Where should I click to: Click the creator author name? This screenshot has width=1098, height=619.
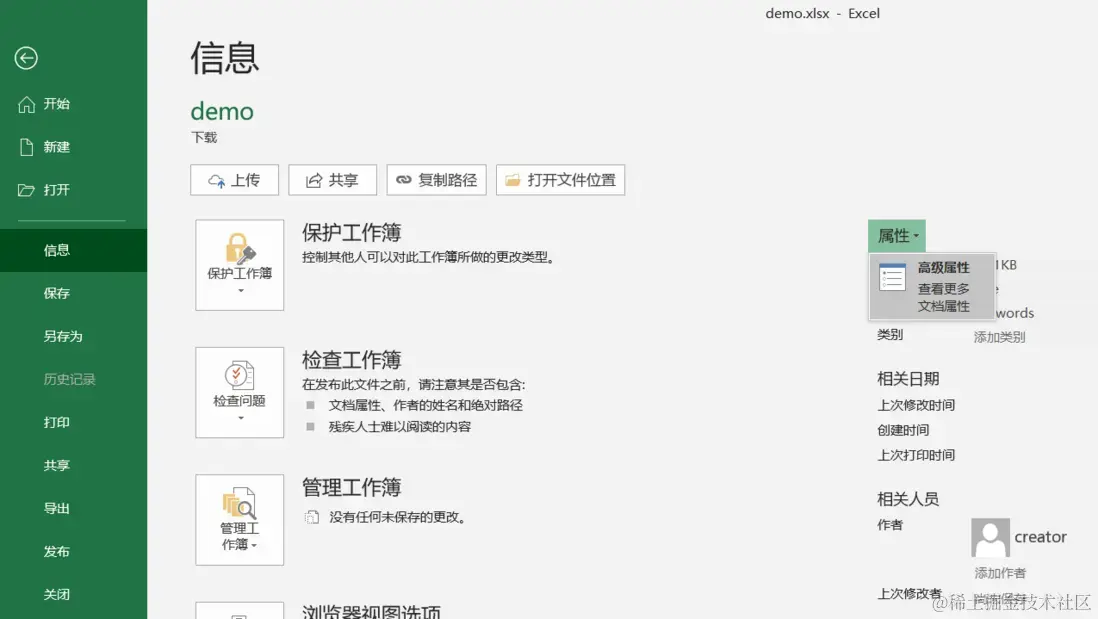pos(1041,537)
